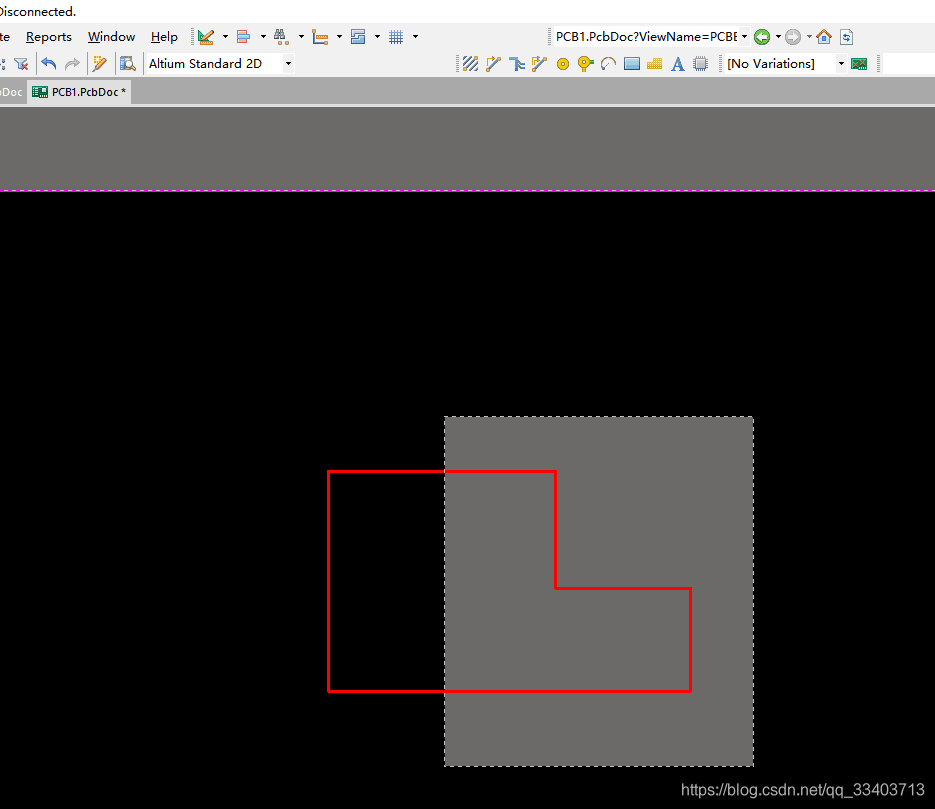This screenshot has width=935, height=809.
Task: Open the Window menu
Action: 112,37
